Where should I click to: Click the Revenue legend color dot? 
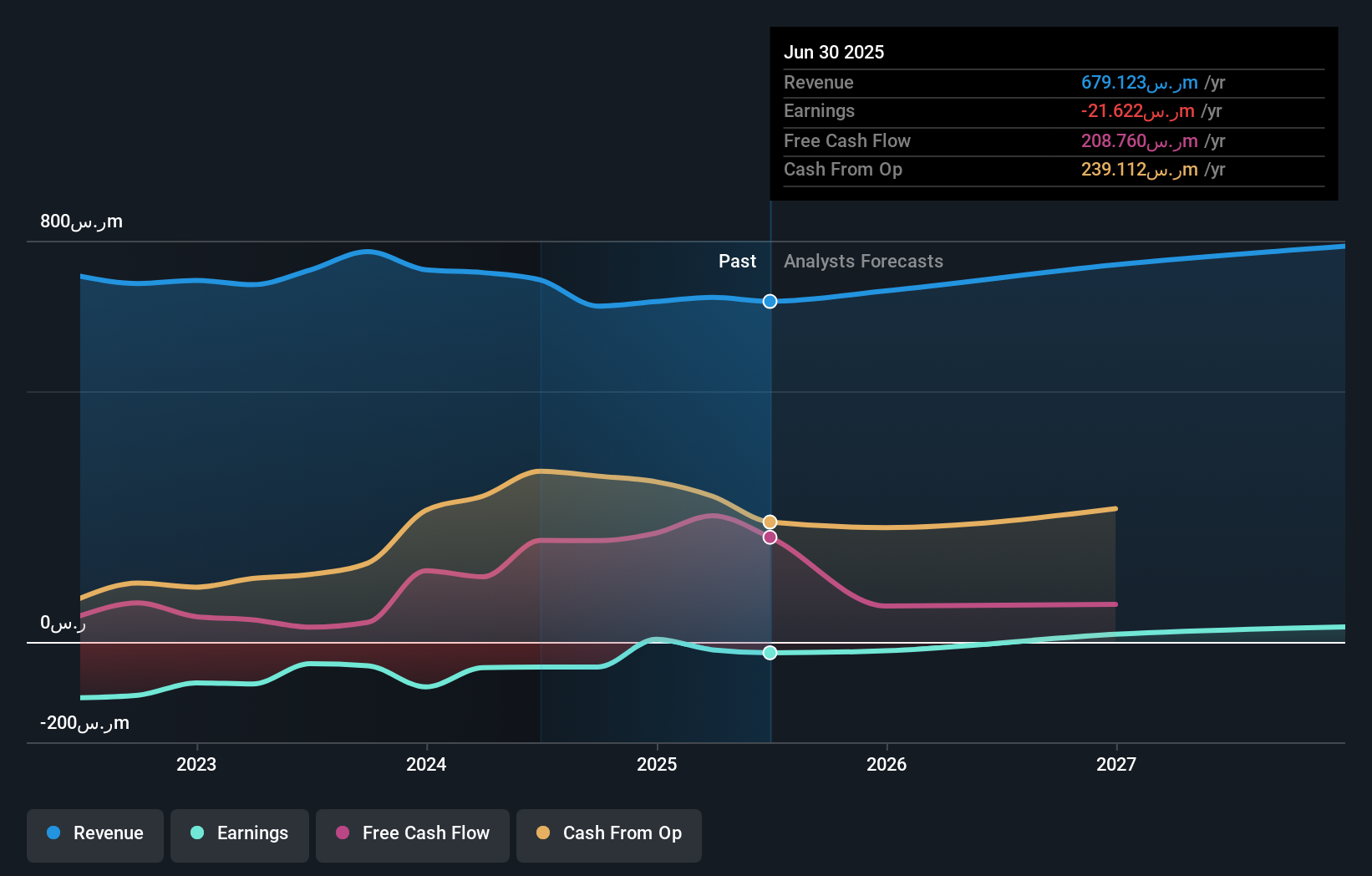[52, 833]
